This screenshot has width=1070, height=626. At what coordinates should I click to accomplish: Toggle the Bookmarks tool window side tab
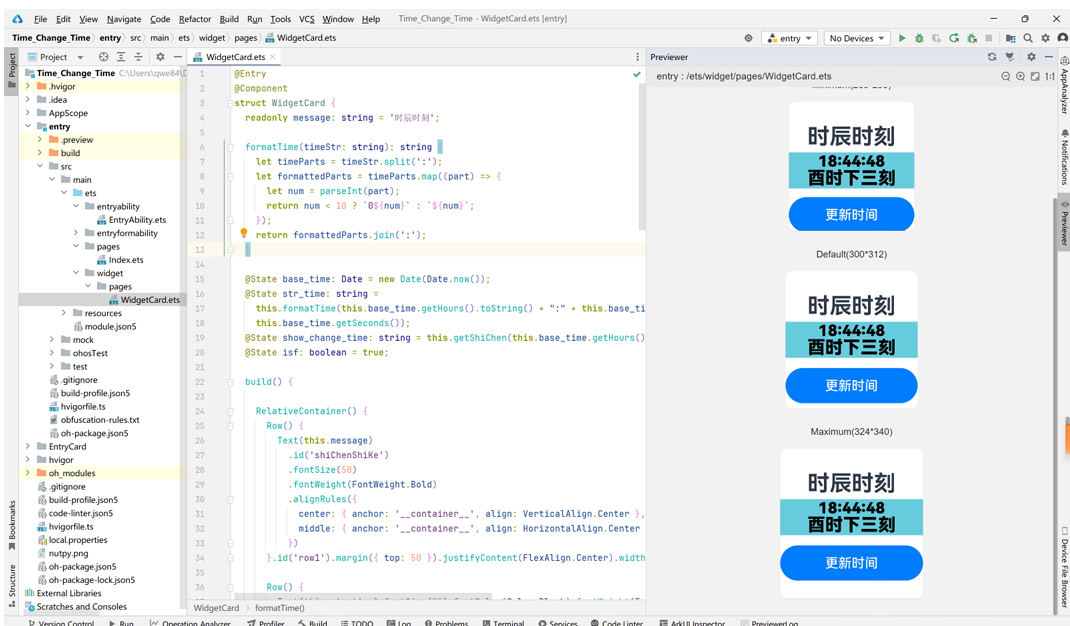point(12,526)
